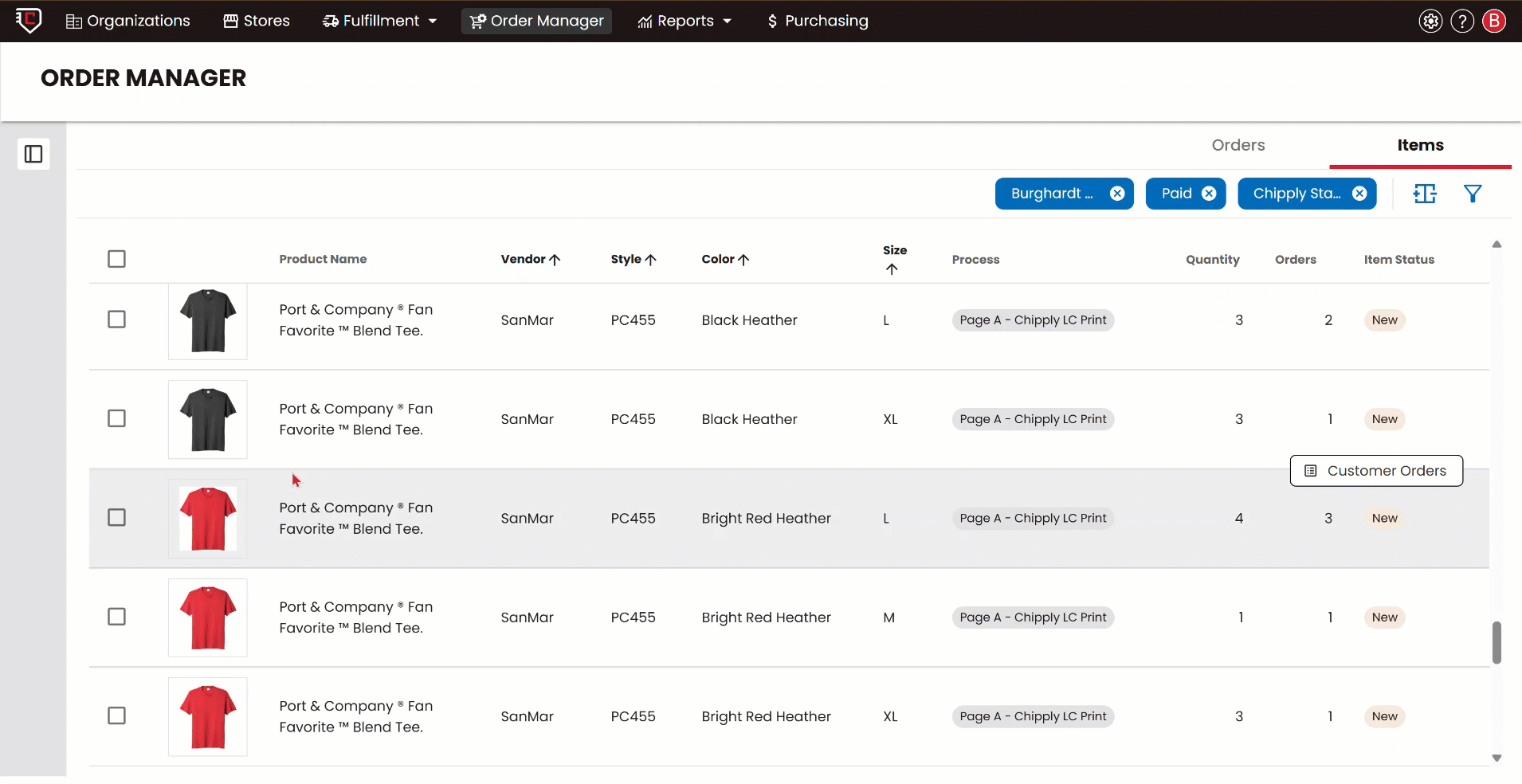Open the help question mark icon

pos(1462,21)
